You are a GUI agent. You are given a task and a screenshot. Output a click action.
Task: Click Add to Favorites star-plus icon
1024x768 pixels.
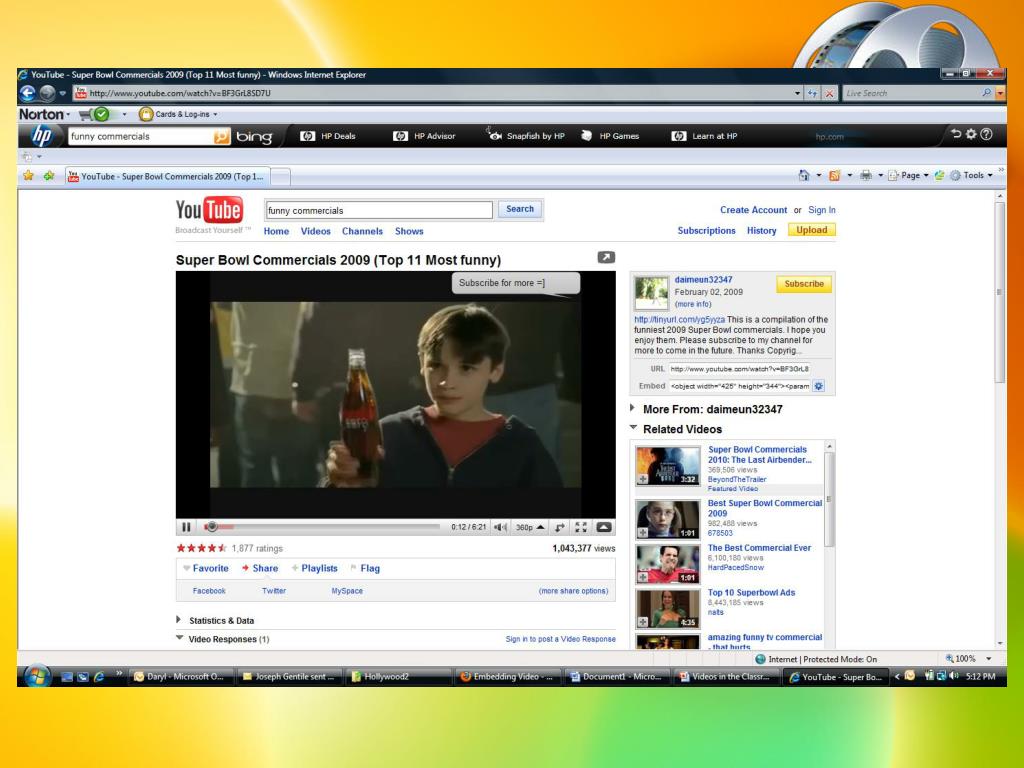pos(49,176)
